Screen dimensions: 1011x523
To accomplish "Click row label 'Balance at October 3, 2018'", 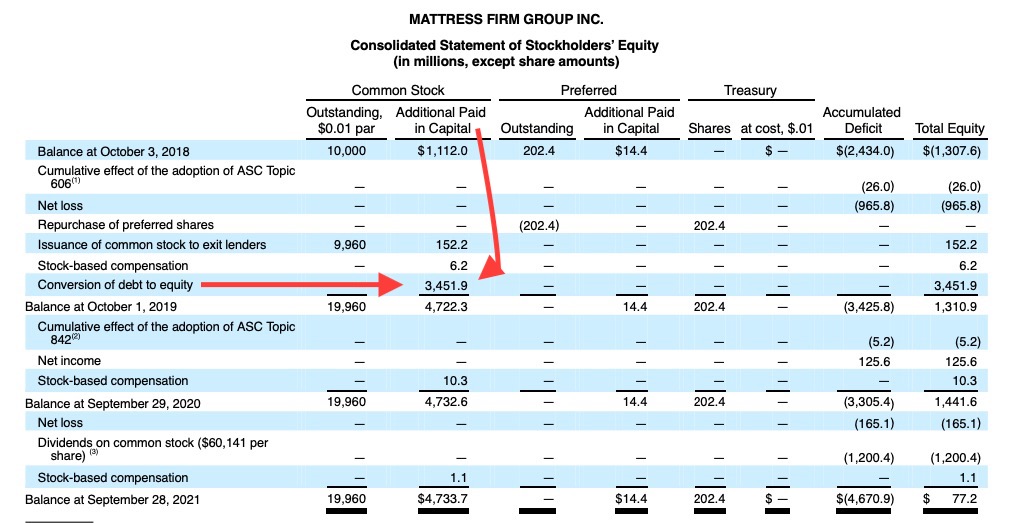I will point(113,152).
